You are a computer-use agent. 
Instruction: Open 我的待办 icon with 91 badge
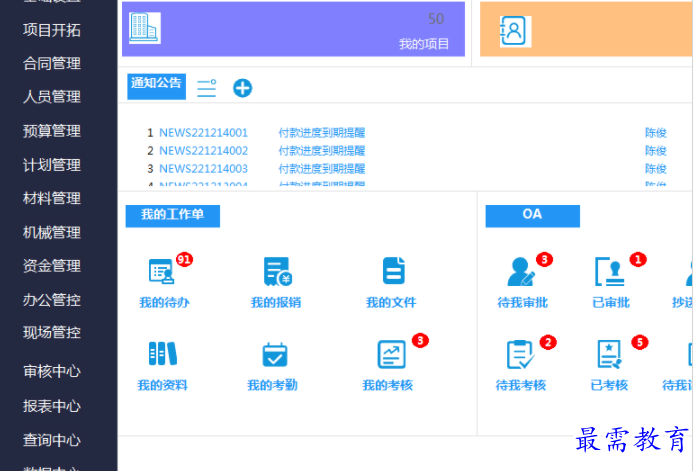(x=161, y=271)
